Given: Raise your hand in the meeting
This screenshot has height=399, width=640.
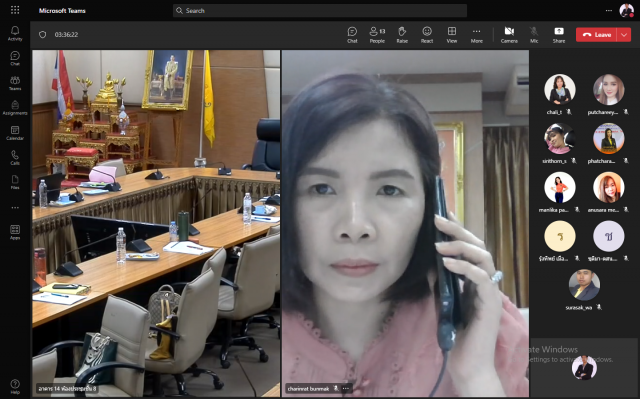Looking at the screenshot, I should point(402,35).
